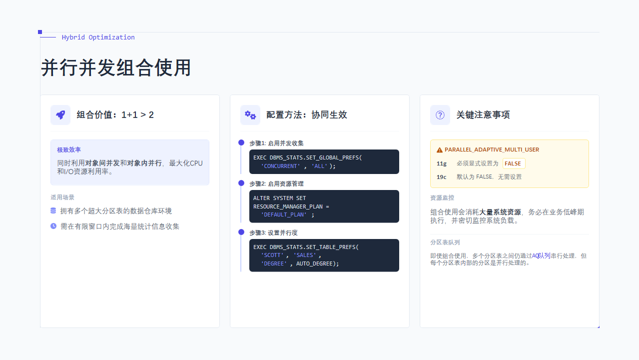Click the Hybrid Optimization label
Screen dimensions: 639x360
[x=98, y=37]
